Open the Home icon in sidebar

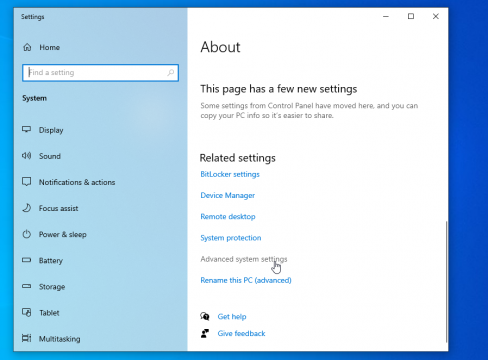(x=27, y=47)
